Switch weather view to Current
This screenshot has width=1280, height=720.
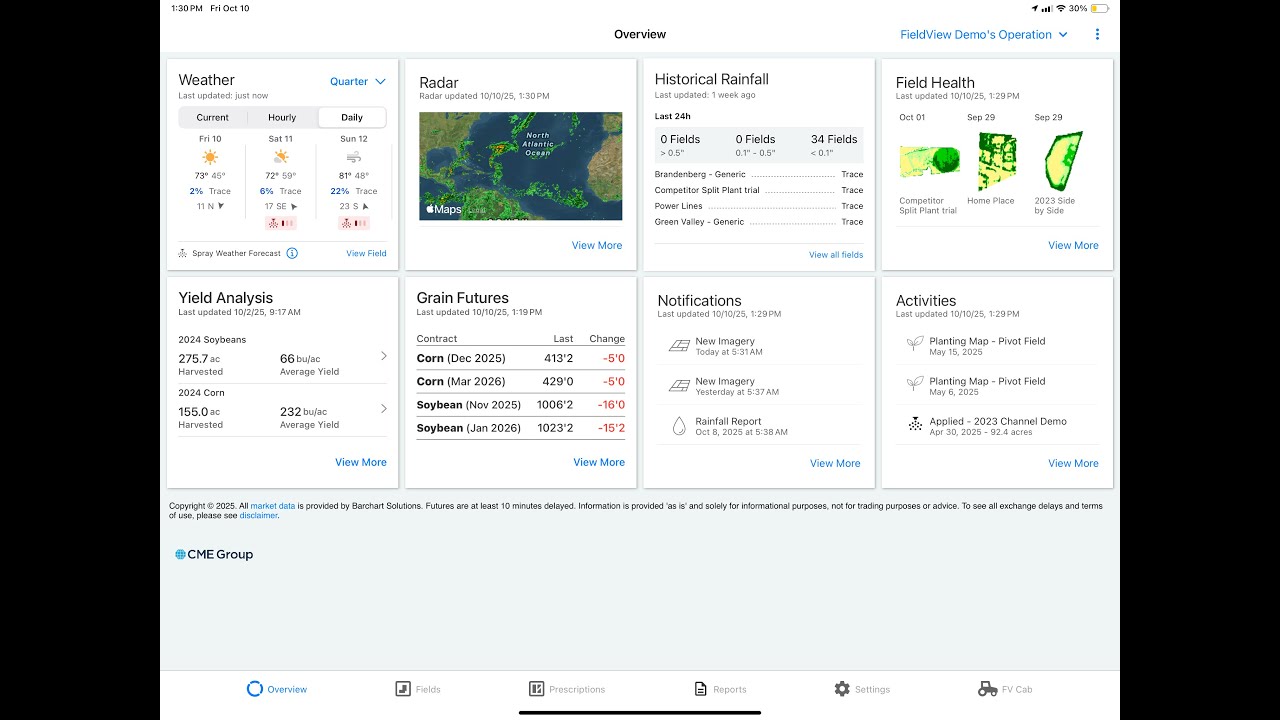pos(213,117)
